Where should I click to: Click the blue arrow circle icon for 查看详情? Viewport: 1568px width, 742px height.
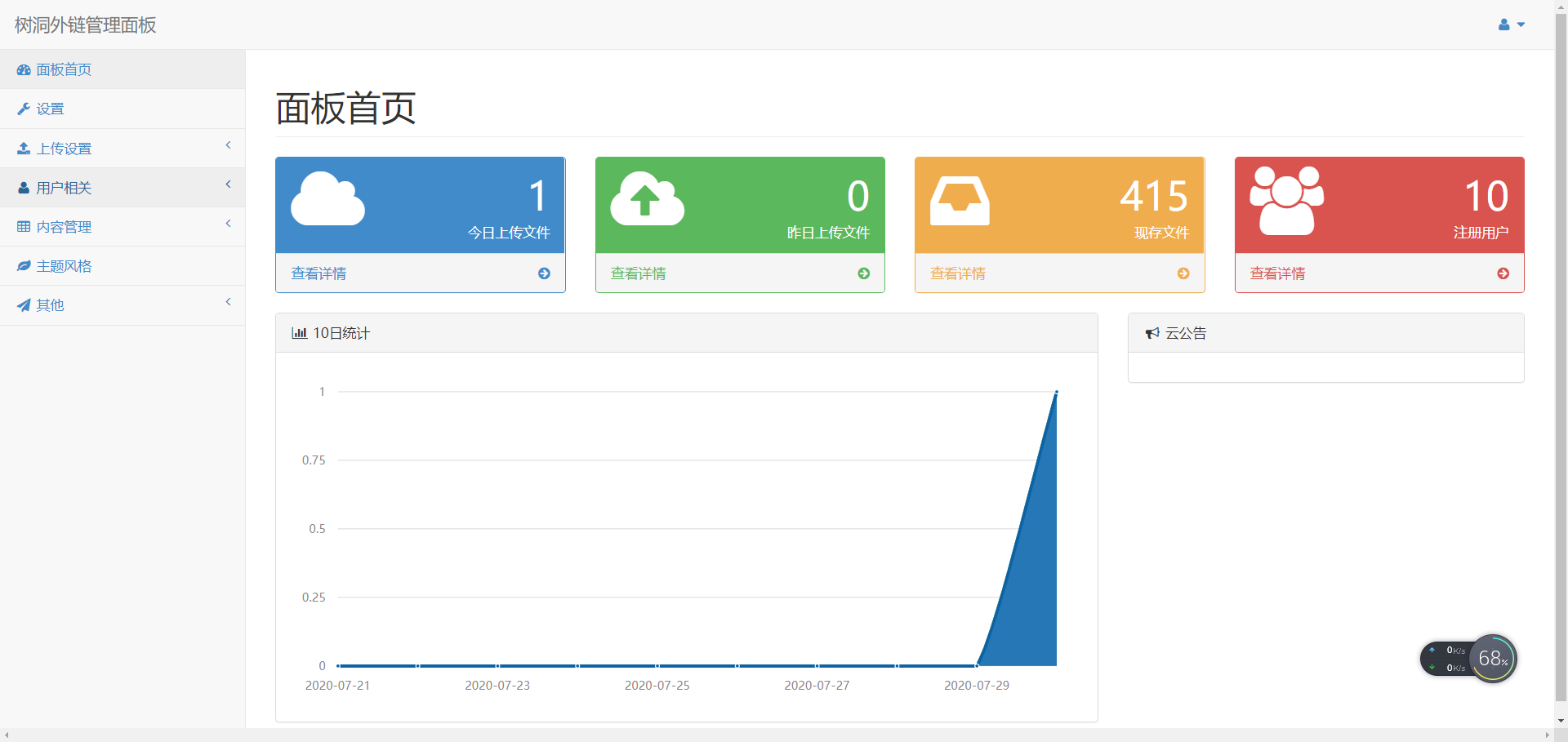pos(544,273)
